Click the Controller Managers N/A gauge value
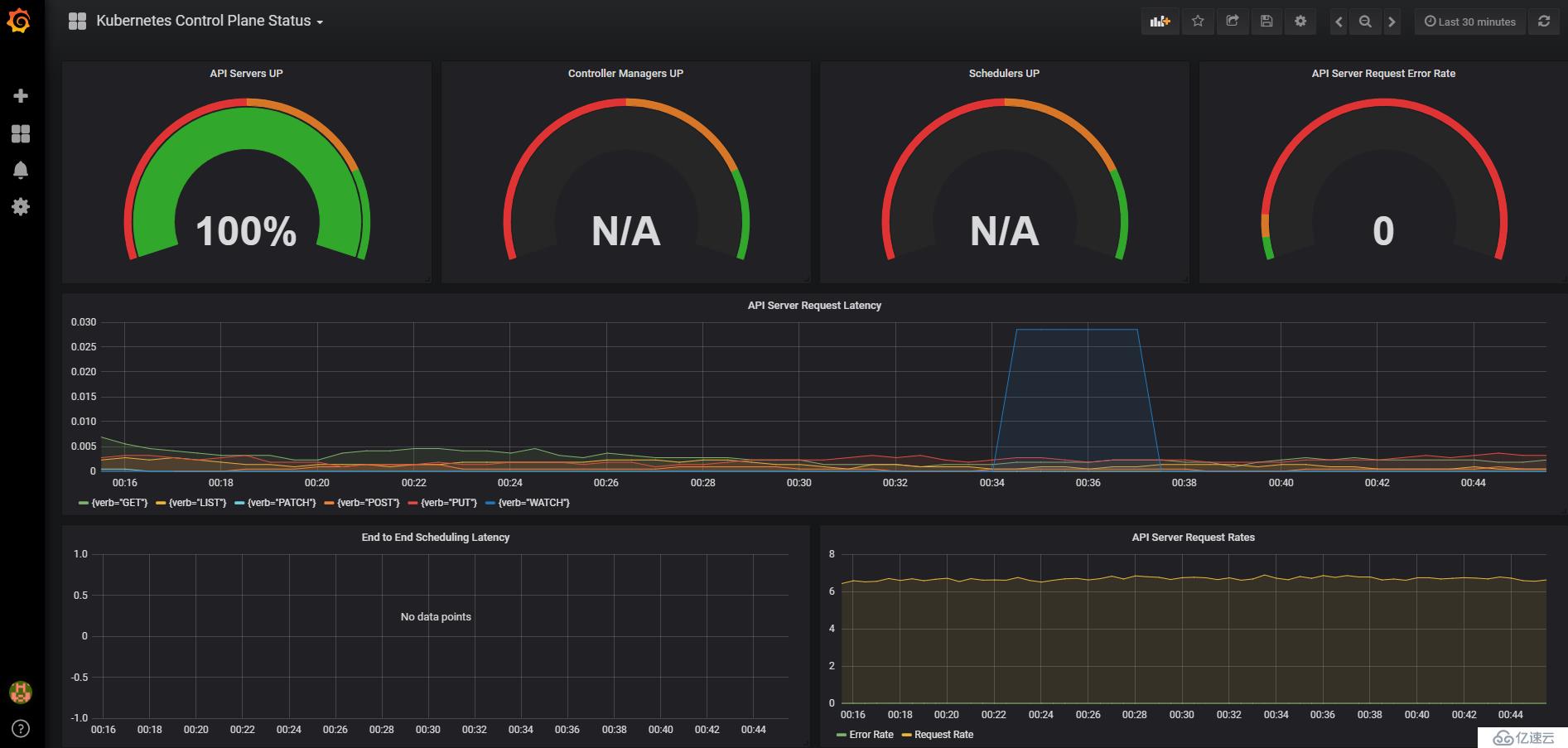The width and height of the screenshot is (1568, 748). (625, 231)
